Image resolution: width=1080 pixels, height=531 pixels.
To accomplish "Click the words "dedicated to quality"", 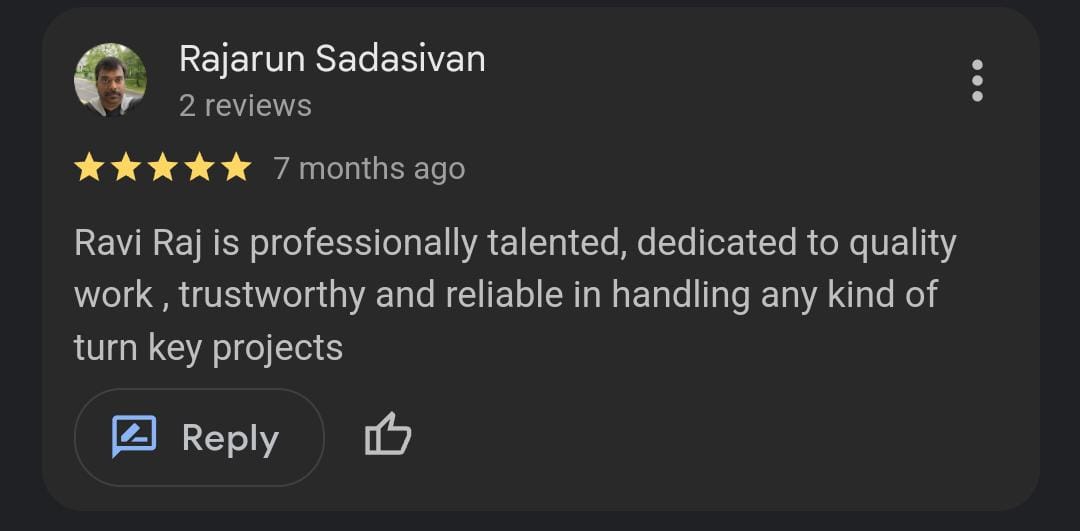I will point(796,243).
